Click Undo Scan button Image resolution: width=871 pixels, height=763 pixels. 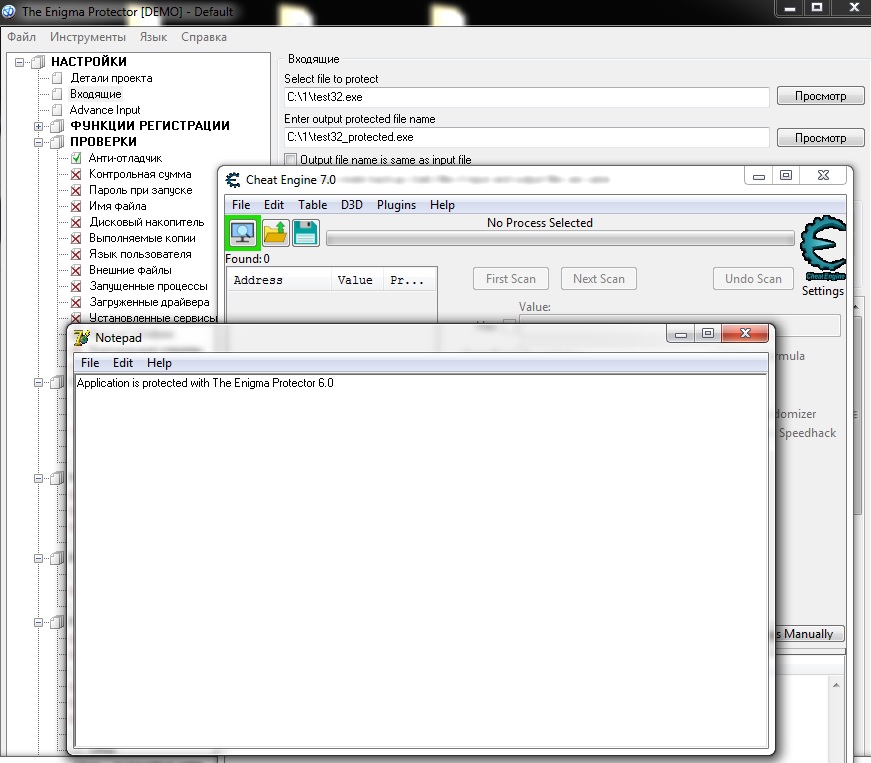753,279
